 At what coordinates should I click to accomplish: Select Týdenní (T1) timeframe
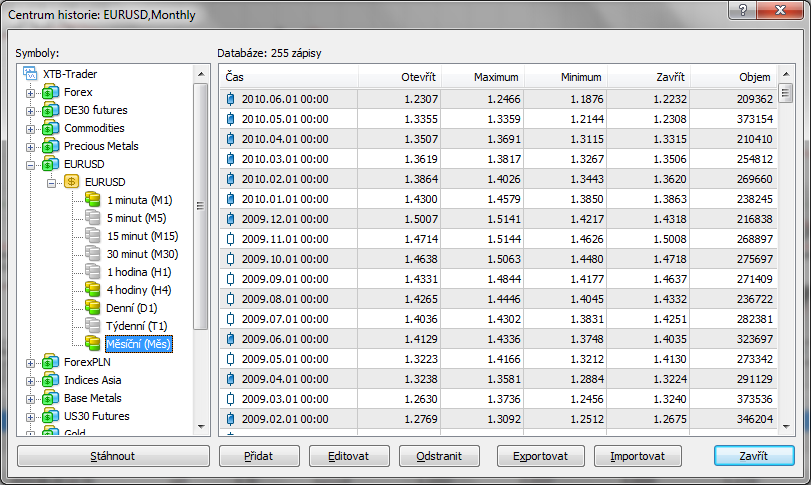tap(136, 326)
